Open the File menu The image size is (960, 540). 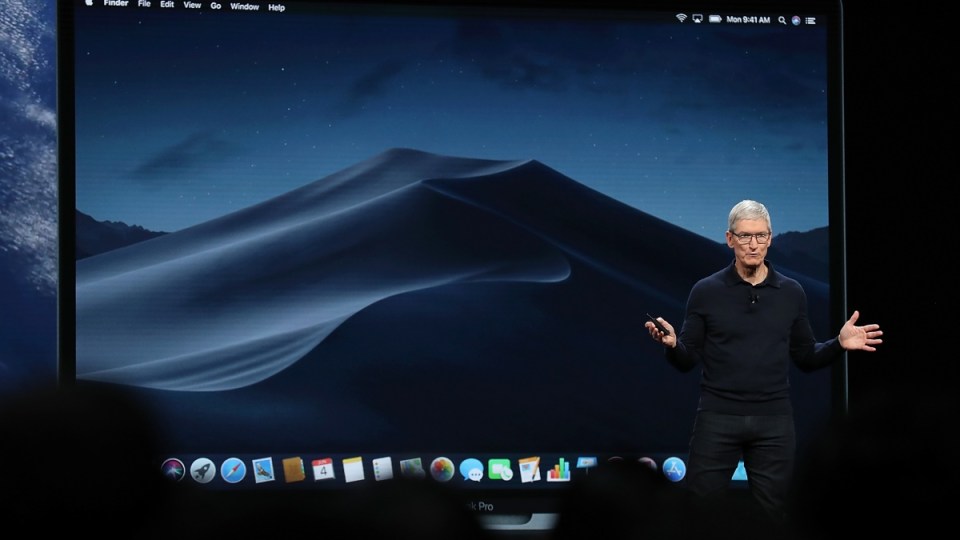pyautogui.click(x=144, y=4)
